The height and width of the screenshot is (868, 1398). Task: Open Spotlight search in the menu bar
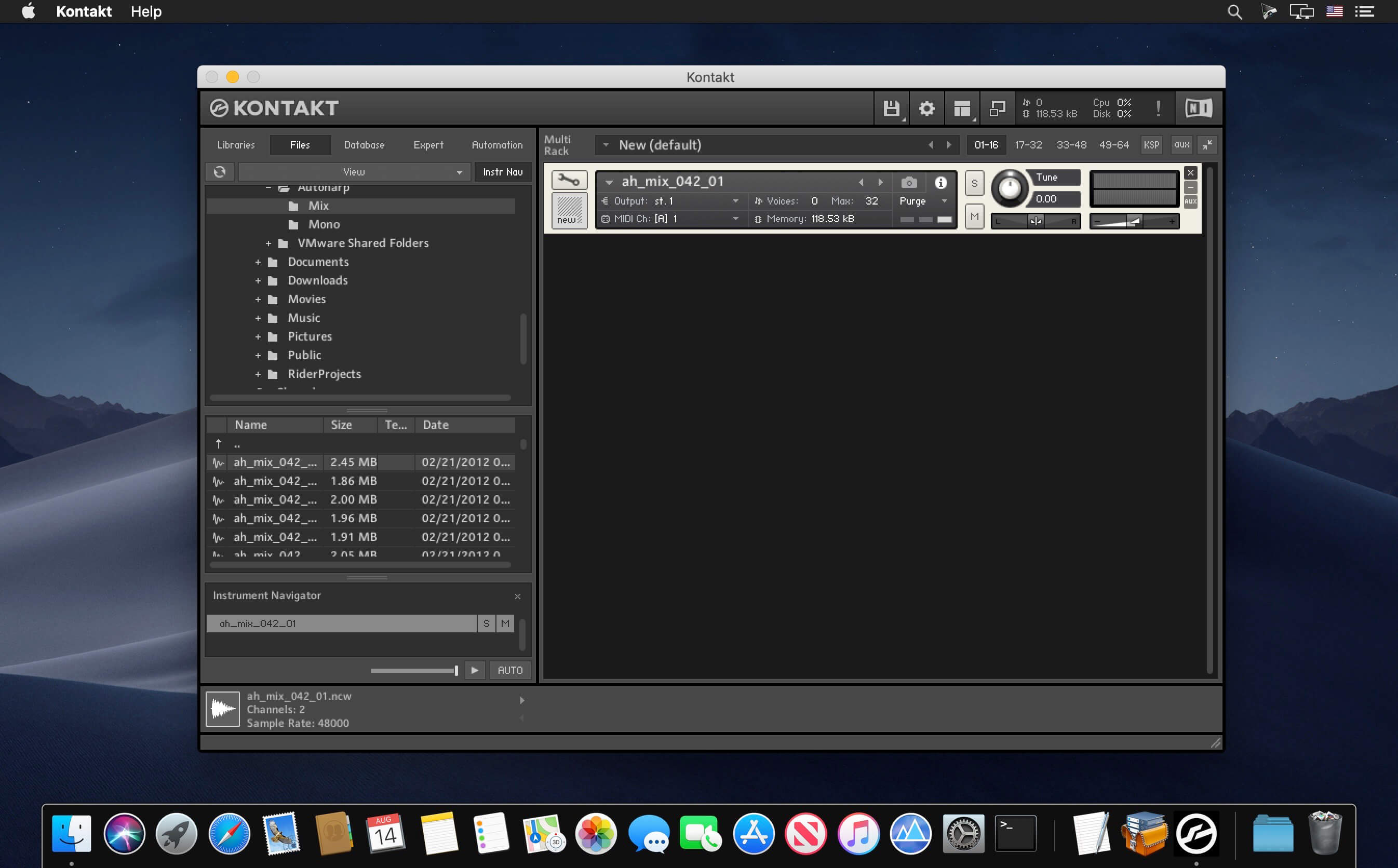1234,11
